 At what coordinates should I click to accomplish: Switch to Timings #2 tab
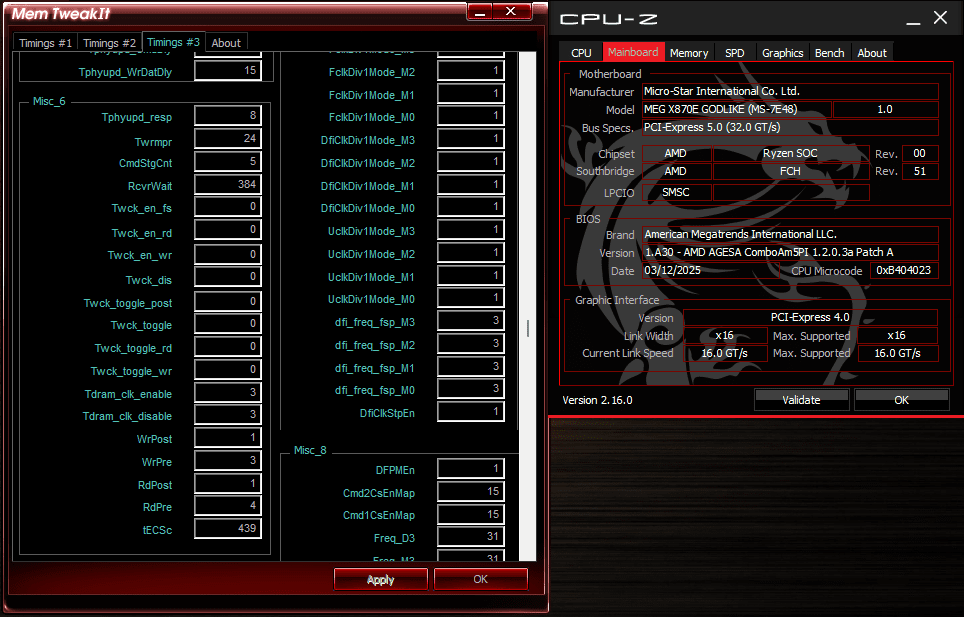point(109,43)
